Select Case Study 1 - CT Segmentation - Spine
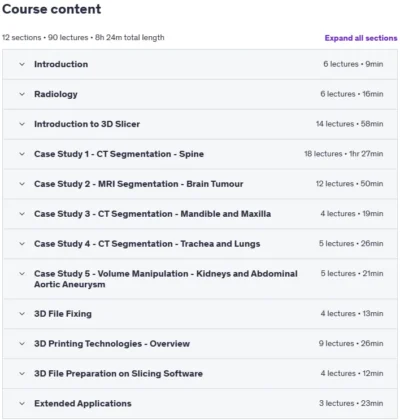This screenshot has width=400, height=420. (119, 154)
